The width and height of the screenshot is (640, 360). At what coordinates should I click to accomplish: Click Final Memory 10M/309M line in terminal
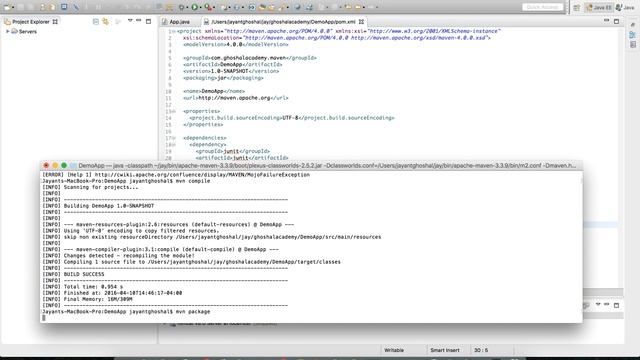[87, 299]
